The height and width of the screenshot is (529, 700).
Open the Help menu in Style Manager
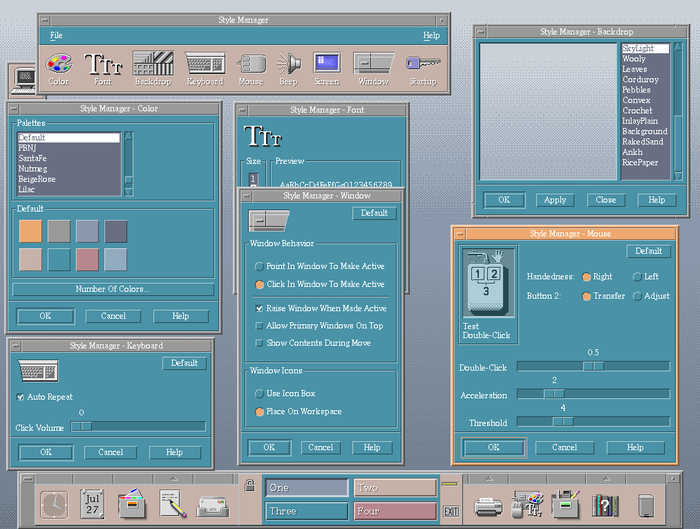[430, 35]
